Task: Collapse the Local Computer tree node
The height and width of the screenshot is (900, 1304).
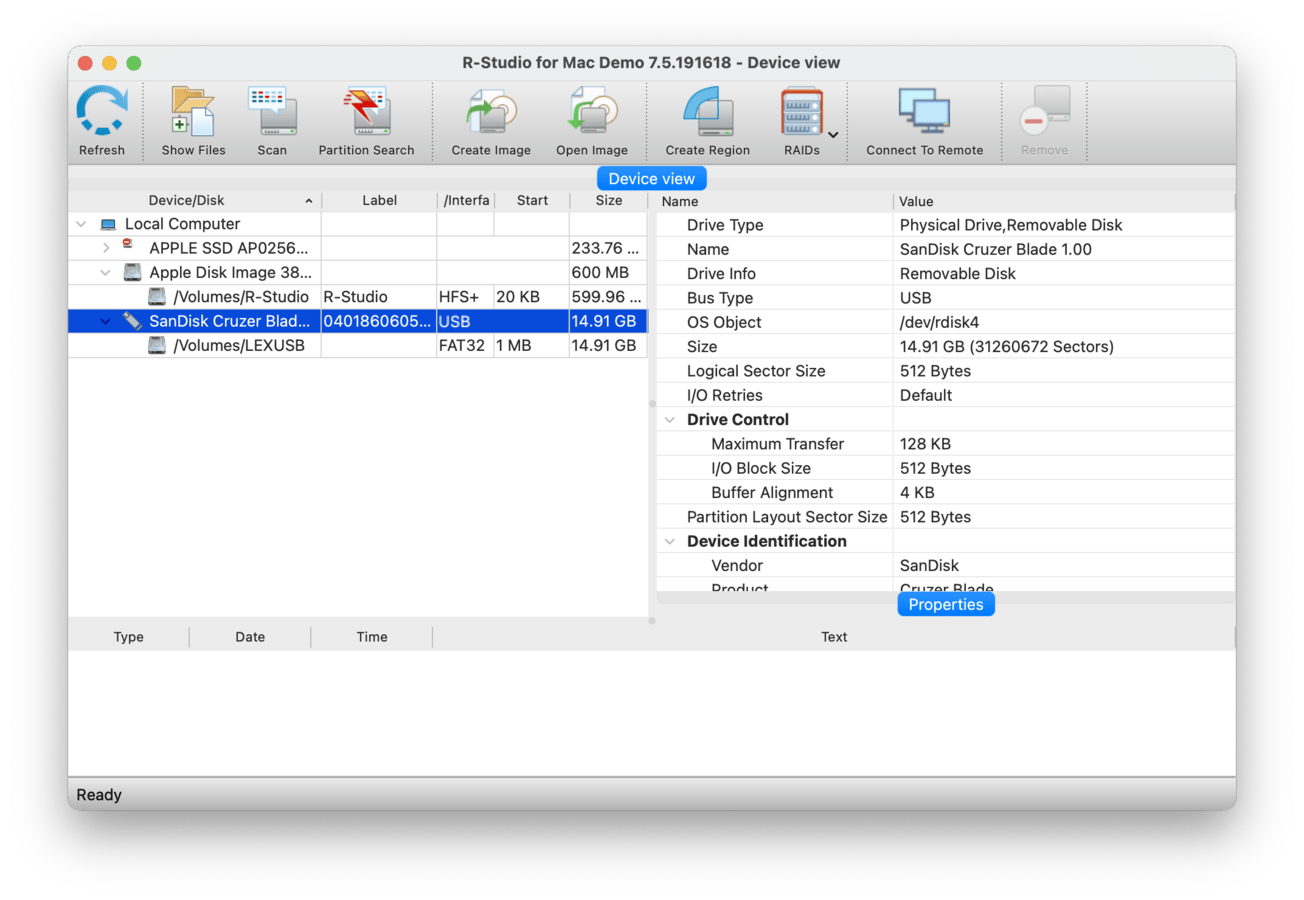Action: 82,224
